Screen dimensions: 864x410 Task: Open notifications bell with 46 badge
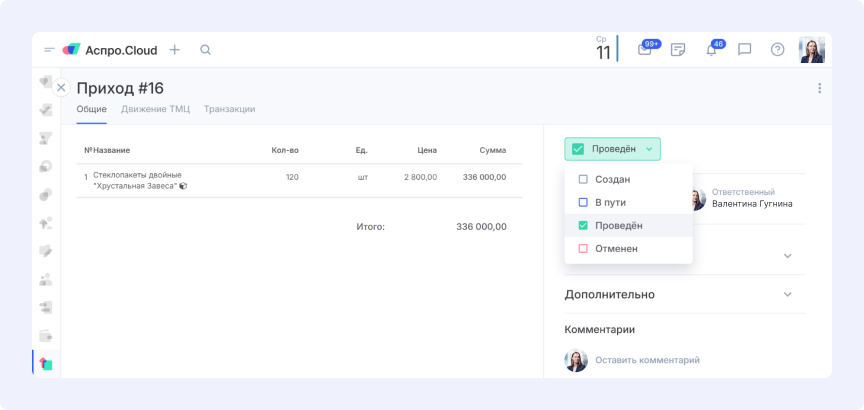tap(711, 50)
